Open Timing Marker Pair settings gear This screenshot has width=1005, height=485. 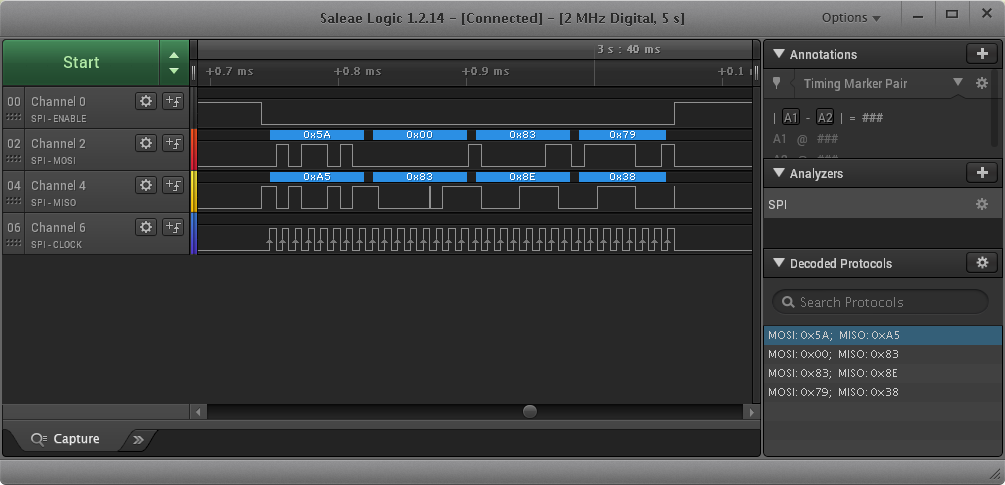click(x=981, y=83)
